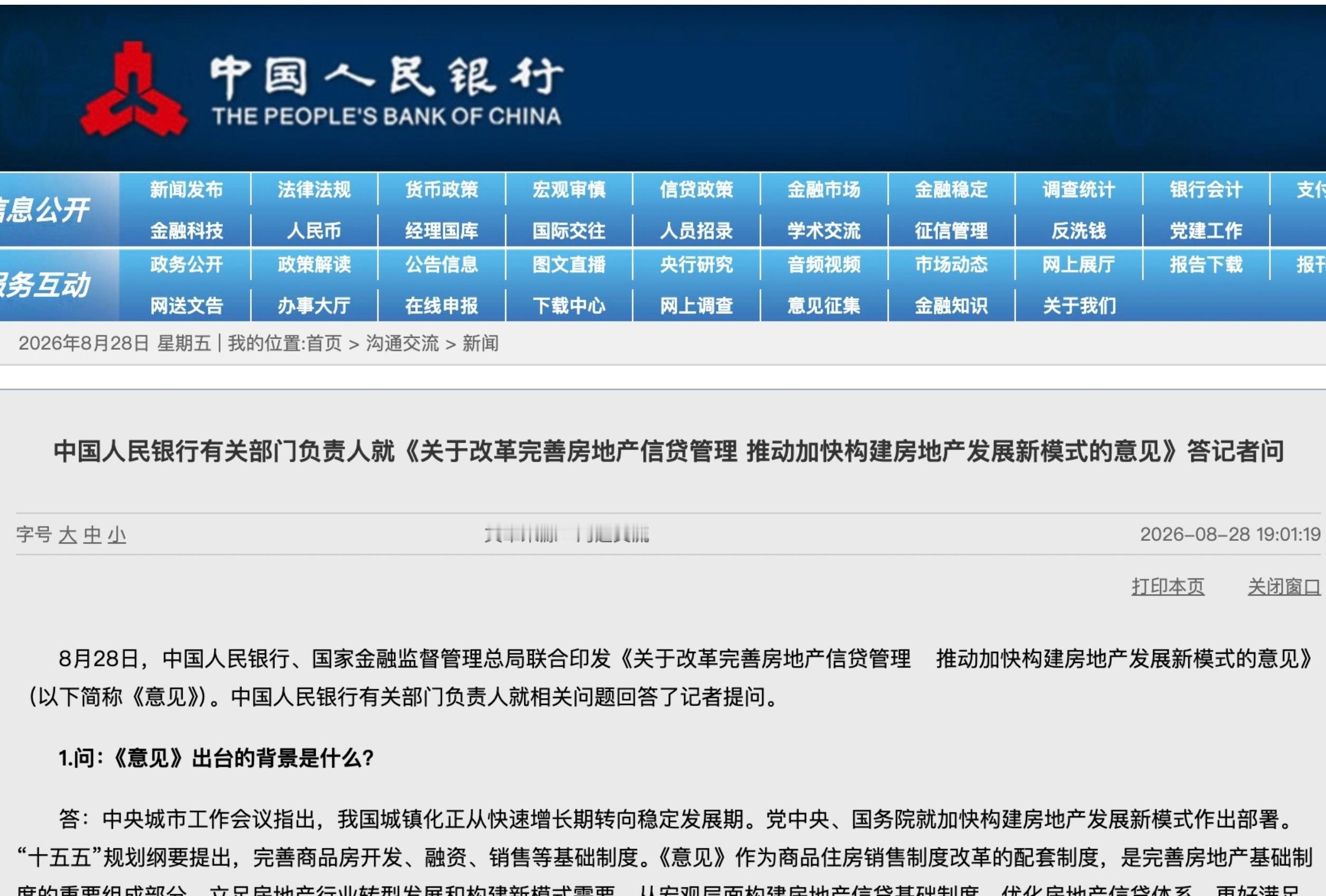
Task: Open 金融稳定 menu item
Action: (x=951, y=189)
